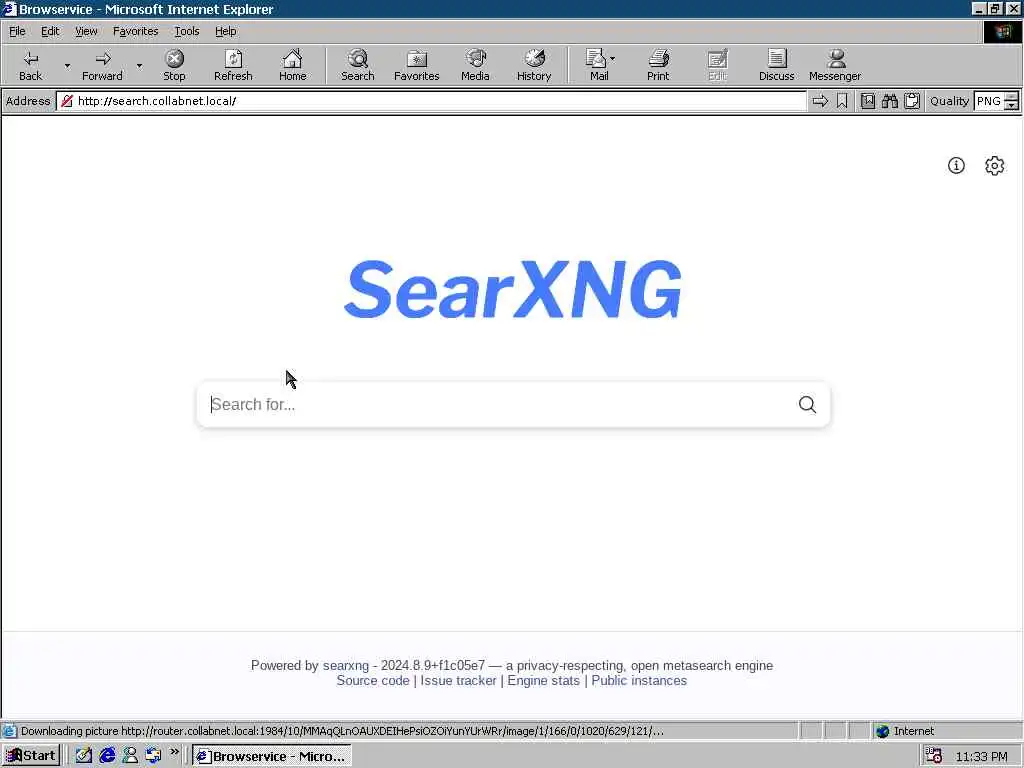Open the Forward history dropdown arrow
Image resolution: width=1024 pixels, height=768 pixels.
point(139,65)
